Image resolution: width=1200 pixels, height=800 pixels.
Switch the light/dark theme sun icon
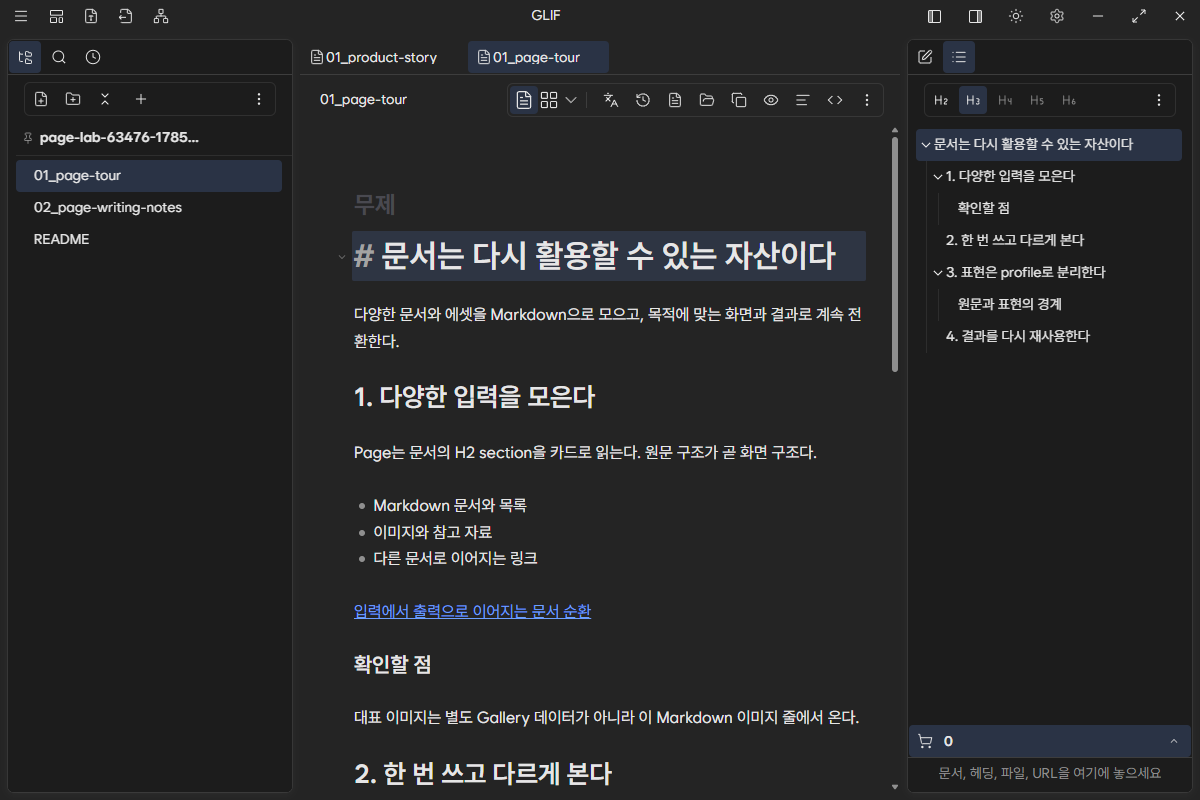pyautogui.click(x=1016, y=16)
